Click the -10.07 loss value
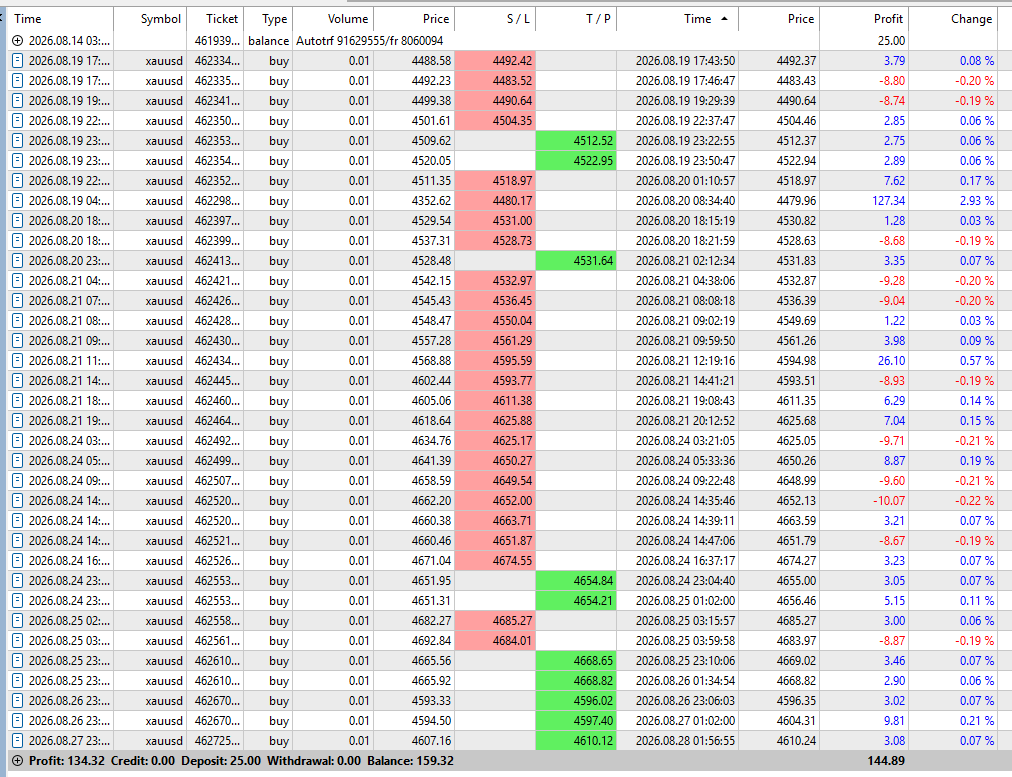 (x=889, y=501)
